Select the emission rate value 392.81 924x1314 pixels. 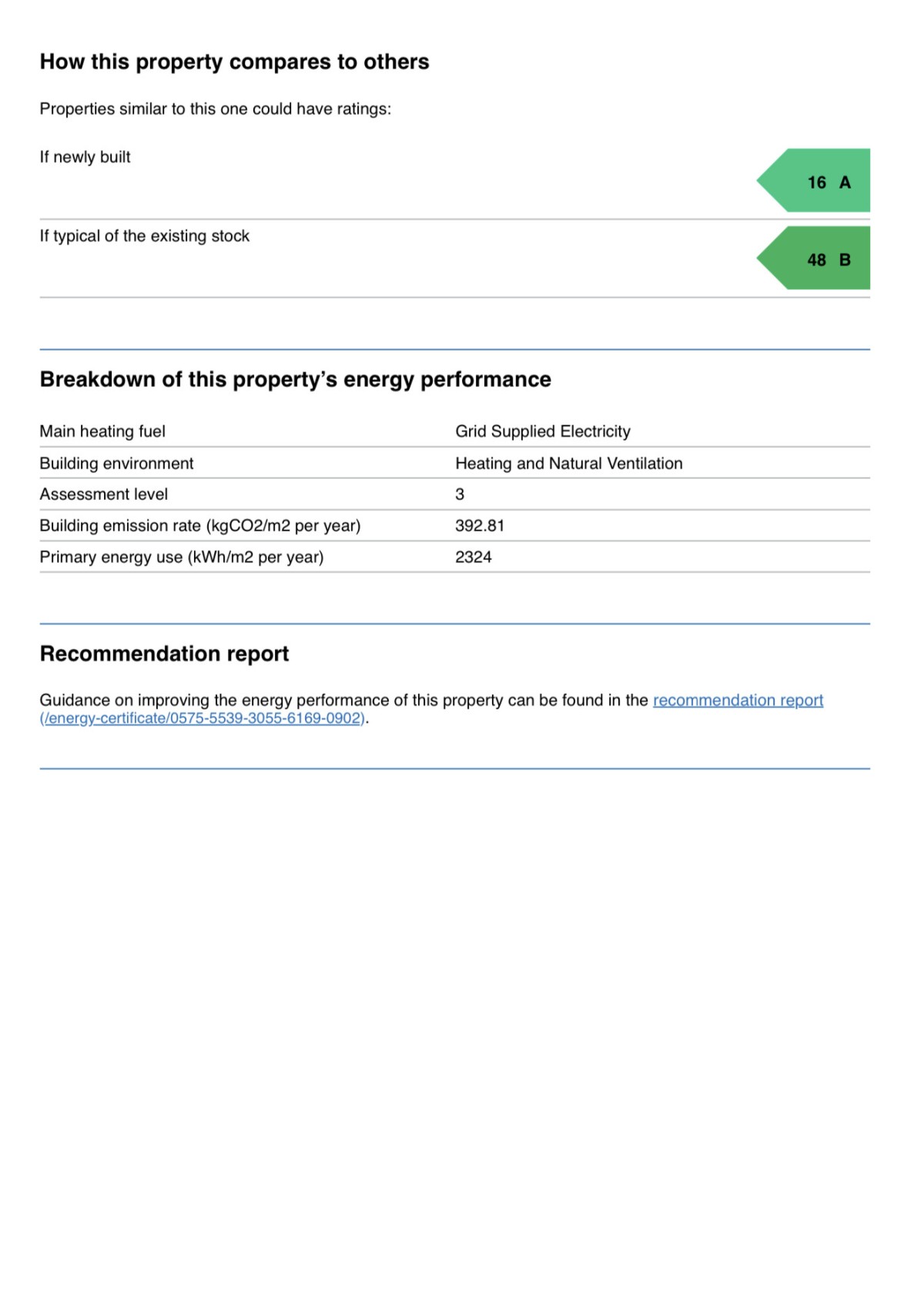pos(479,525)
